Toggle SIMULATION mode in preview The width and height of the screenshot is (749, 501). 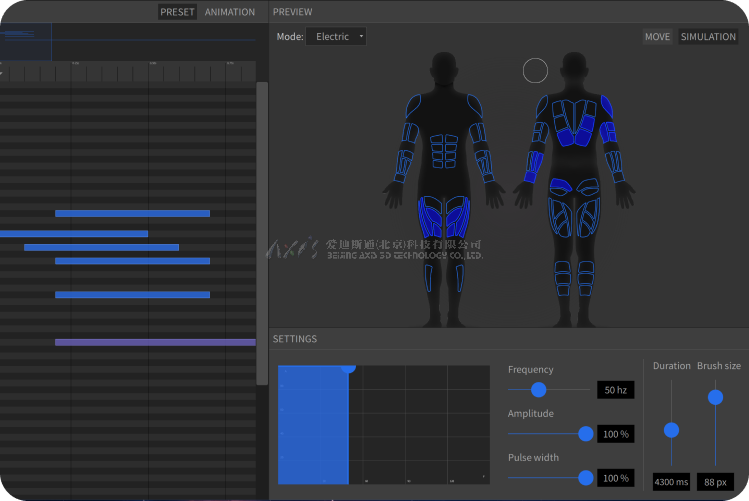click(708, 37)
